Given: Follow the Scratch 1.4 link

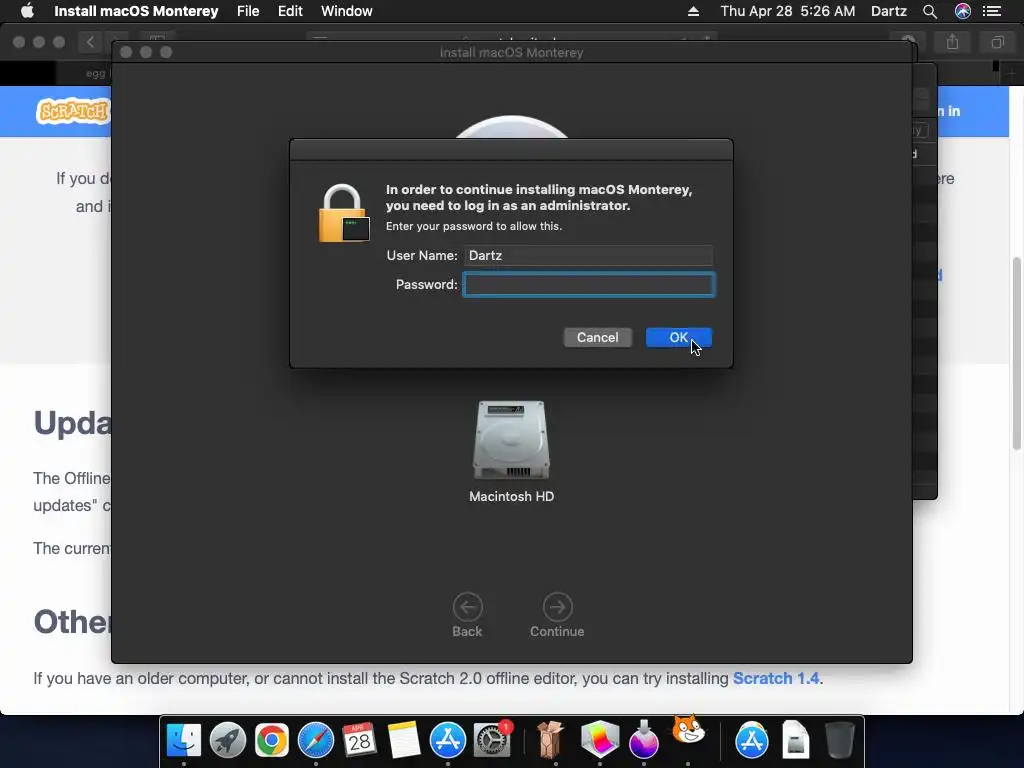Looking at the screenshot, I should 776,679.
